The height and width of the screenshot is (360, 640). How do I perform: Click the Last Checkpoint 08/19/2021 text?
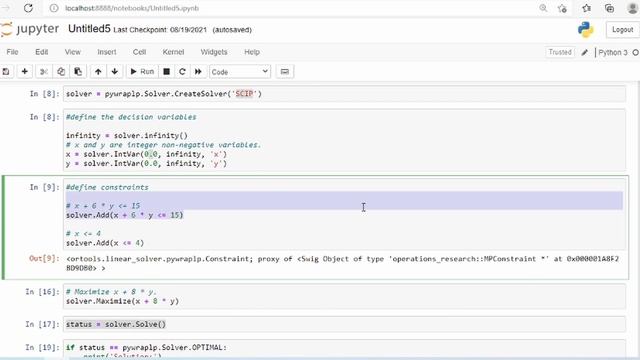(x=160, y=30)
